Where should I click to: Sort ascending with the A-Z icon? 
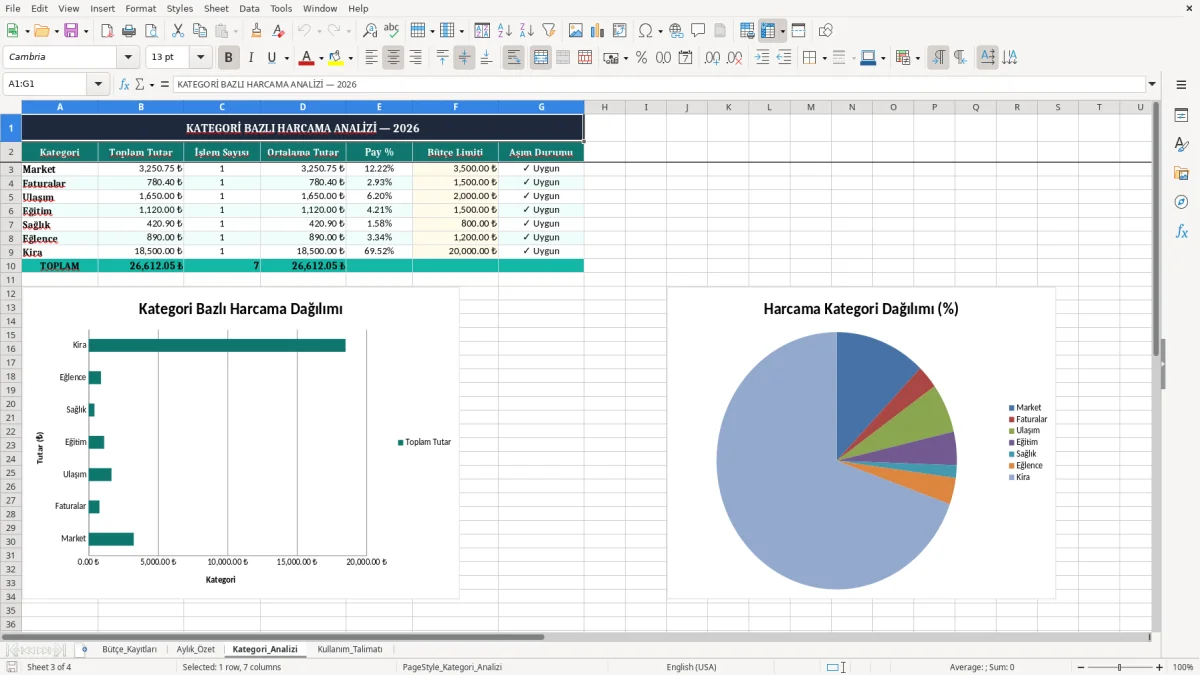point(504,31)
